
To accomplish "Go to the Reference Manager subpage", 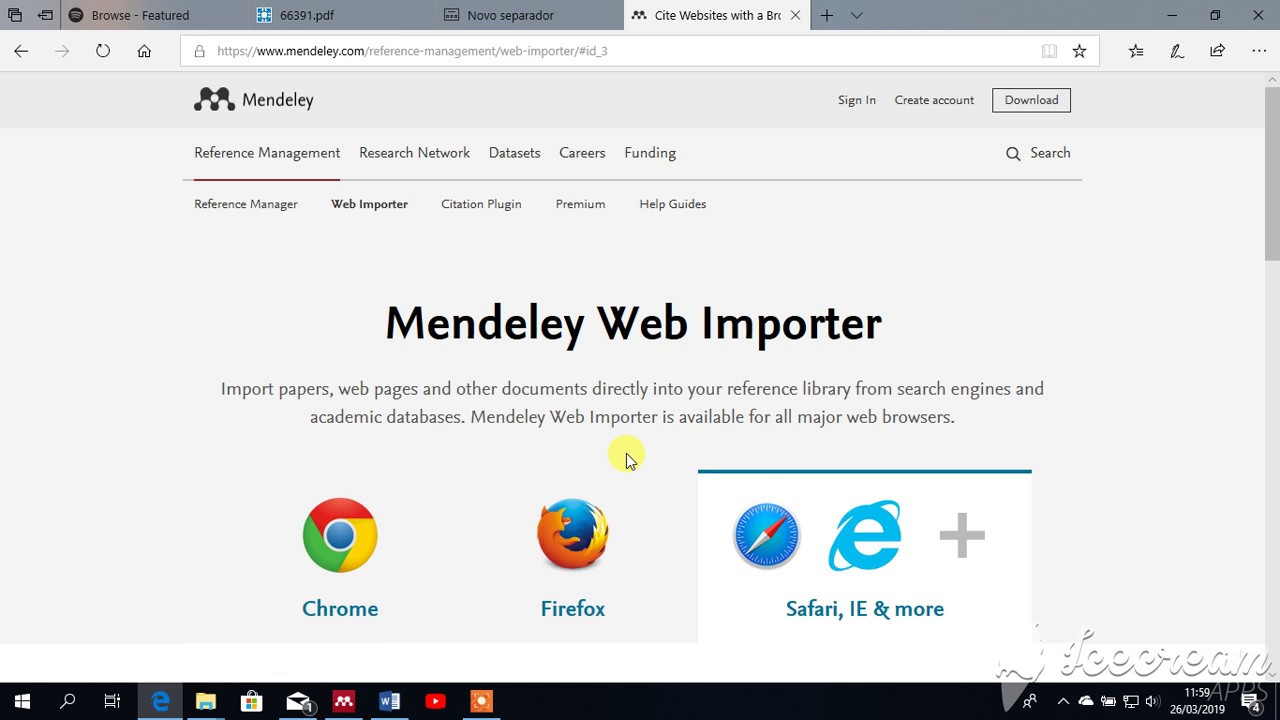I will pos(246,204).
